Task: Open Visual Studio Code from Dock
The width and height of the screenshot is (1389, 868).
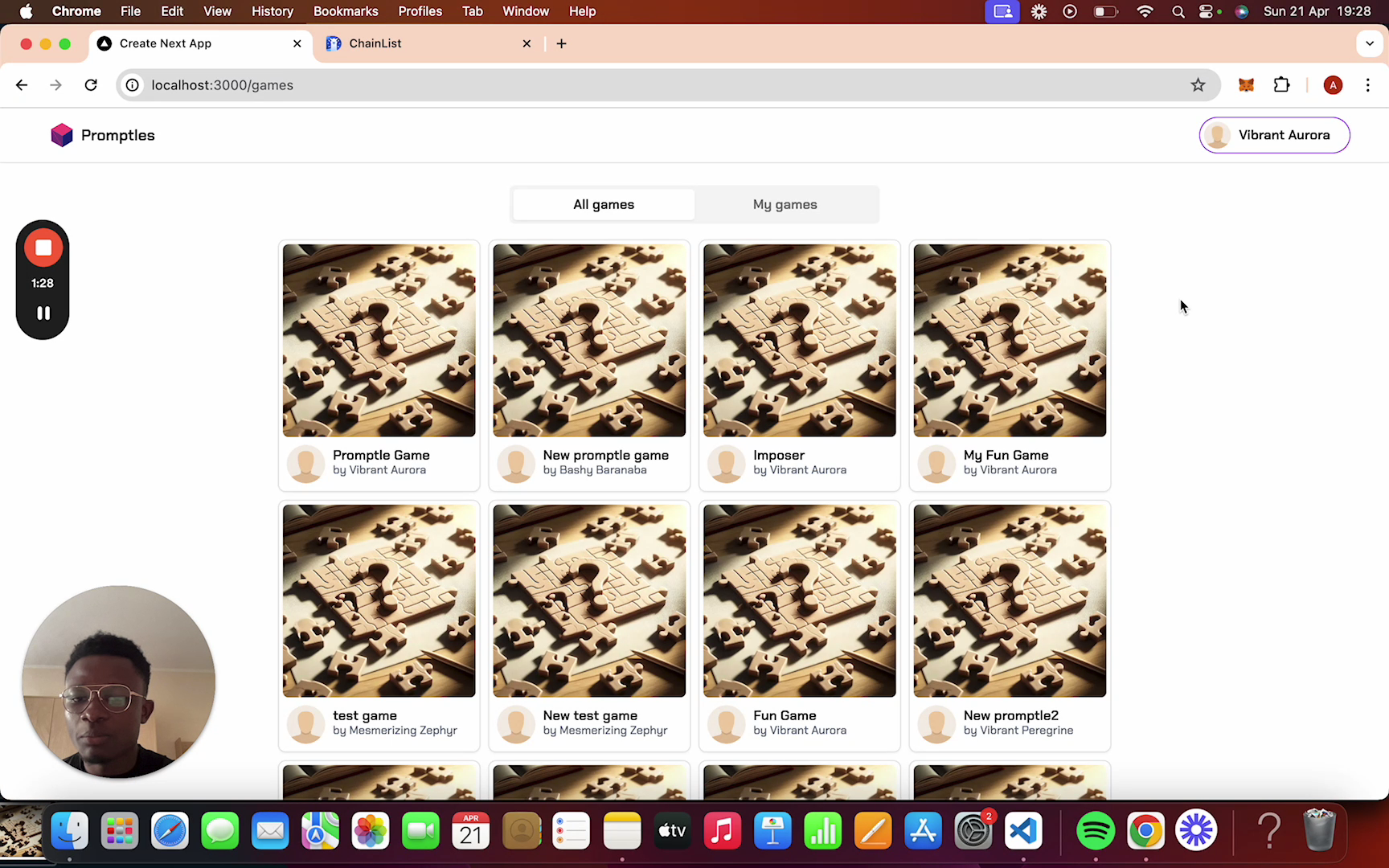Action: 1023,830
